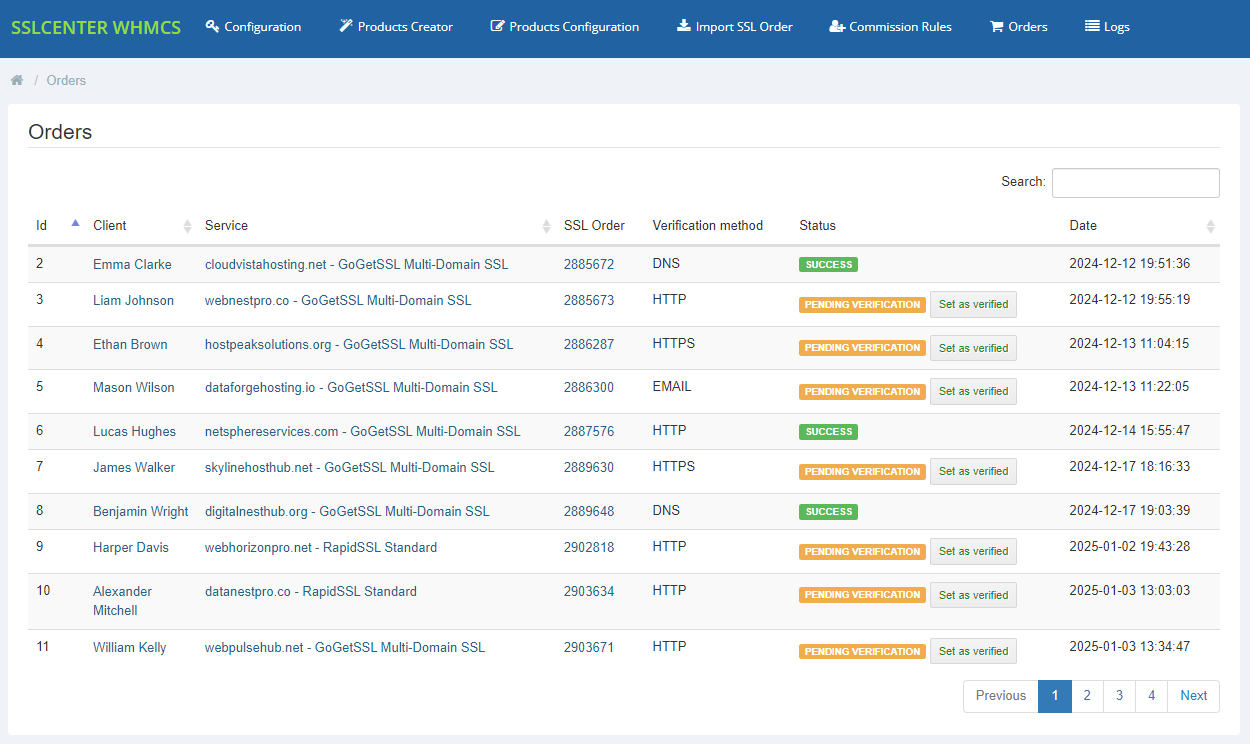Click Next to view more orders
The image size is (1250, 744).
click(1193, 696)
